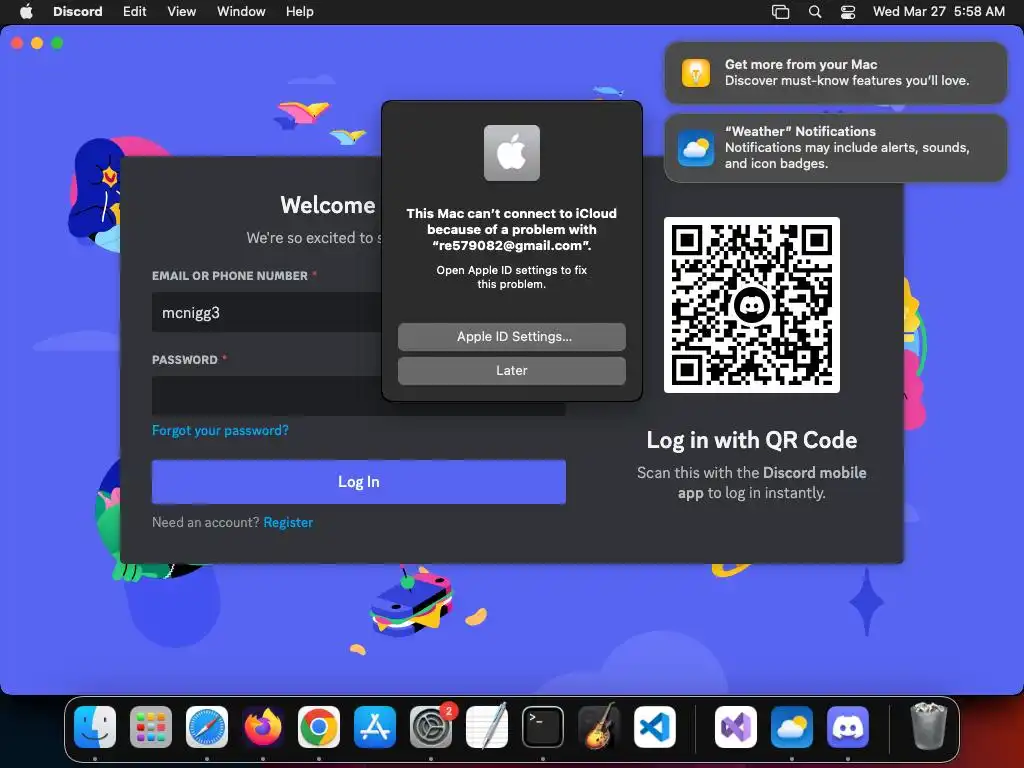Open Spotlight search in menu bar

815,12
